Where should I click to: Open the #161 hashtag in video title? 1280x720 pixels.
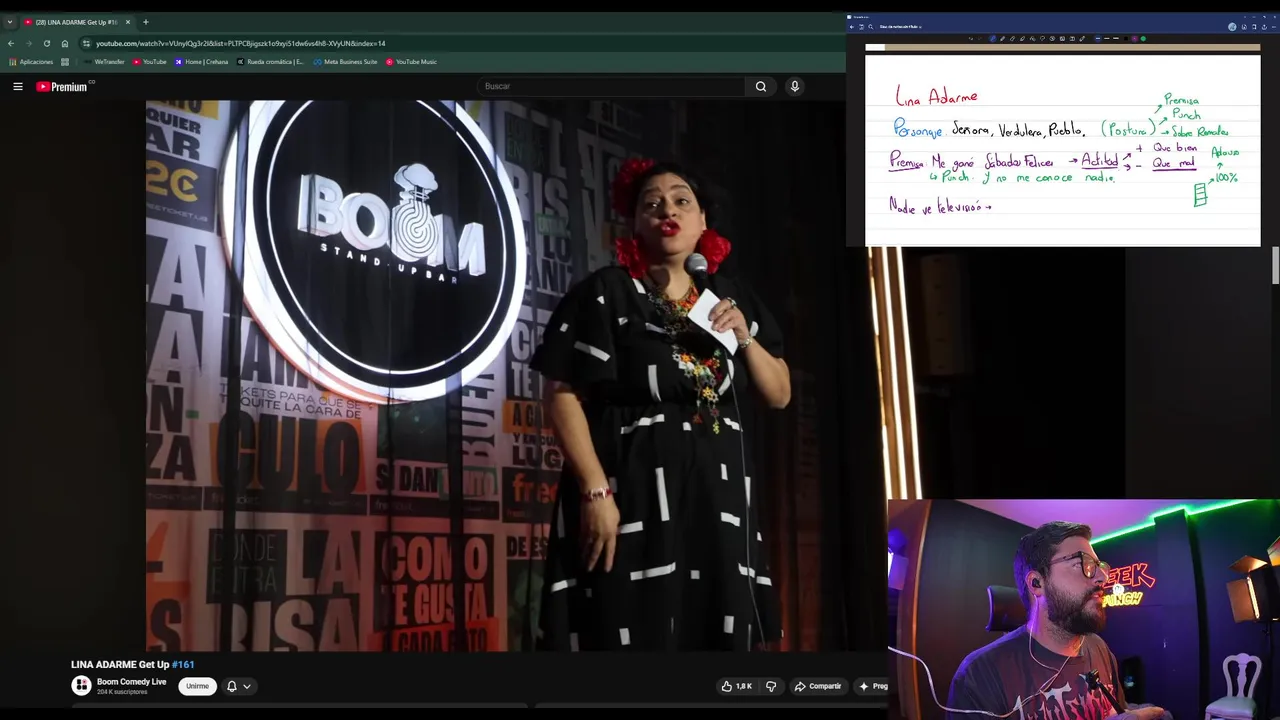(x=183, y=664)
